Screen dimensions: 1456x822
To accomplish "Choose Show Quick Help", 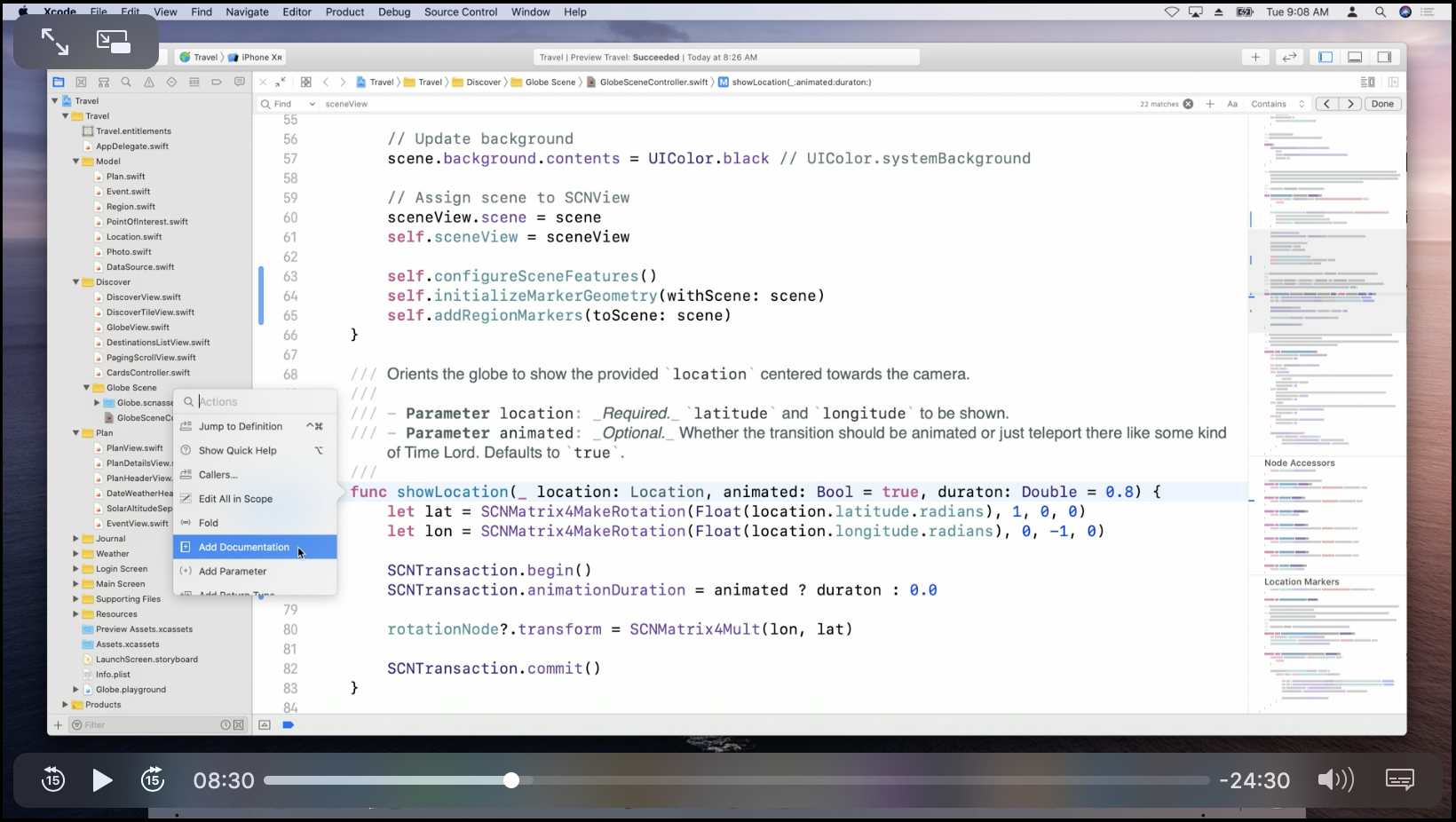I will coord(255,451).
